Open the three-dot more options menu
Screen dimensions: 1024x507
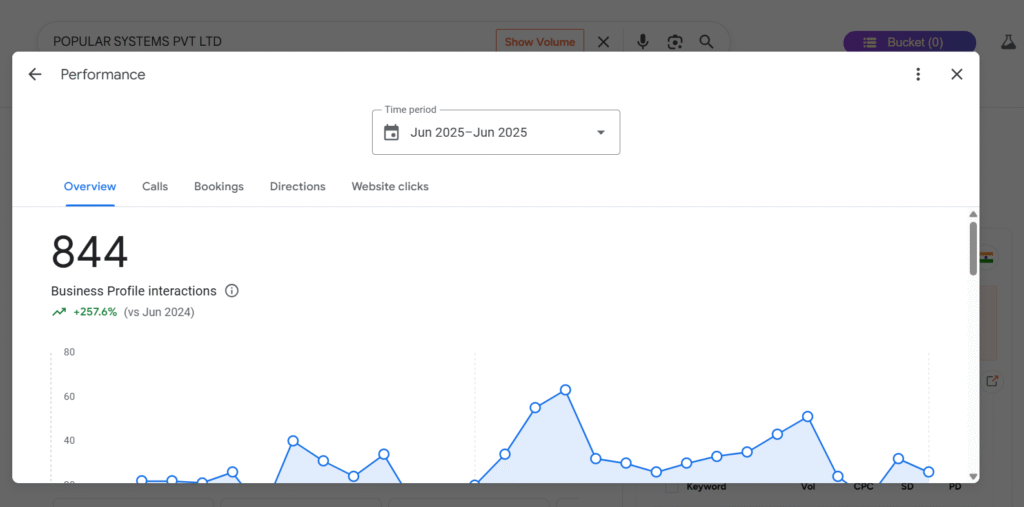pyautogui.click(x=918, y=74)
